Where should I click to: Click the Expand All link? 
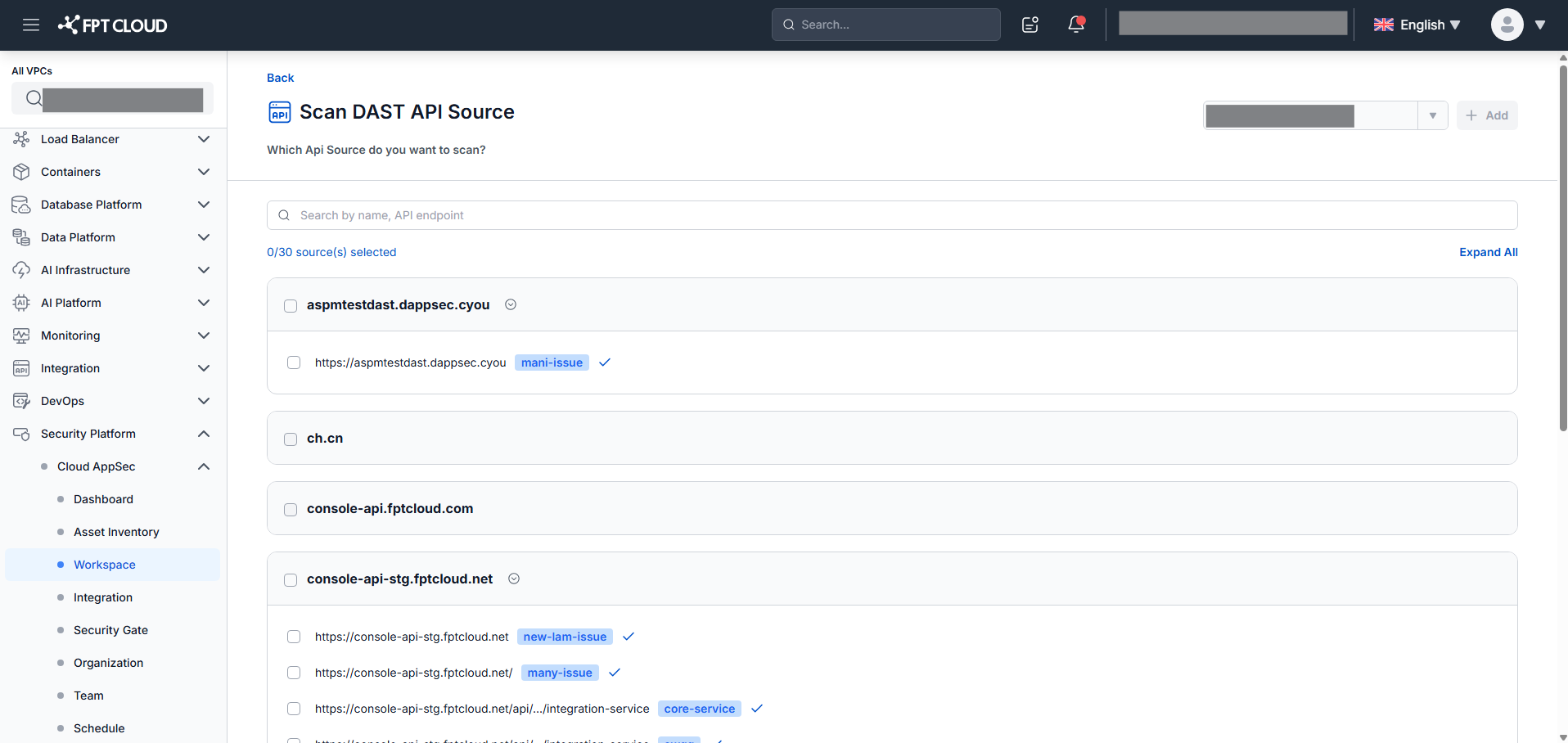[1488, 252]
